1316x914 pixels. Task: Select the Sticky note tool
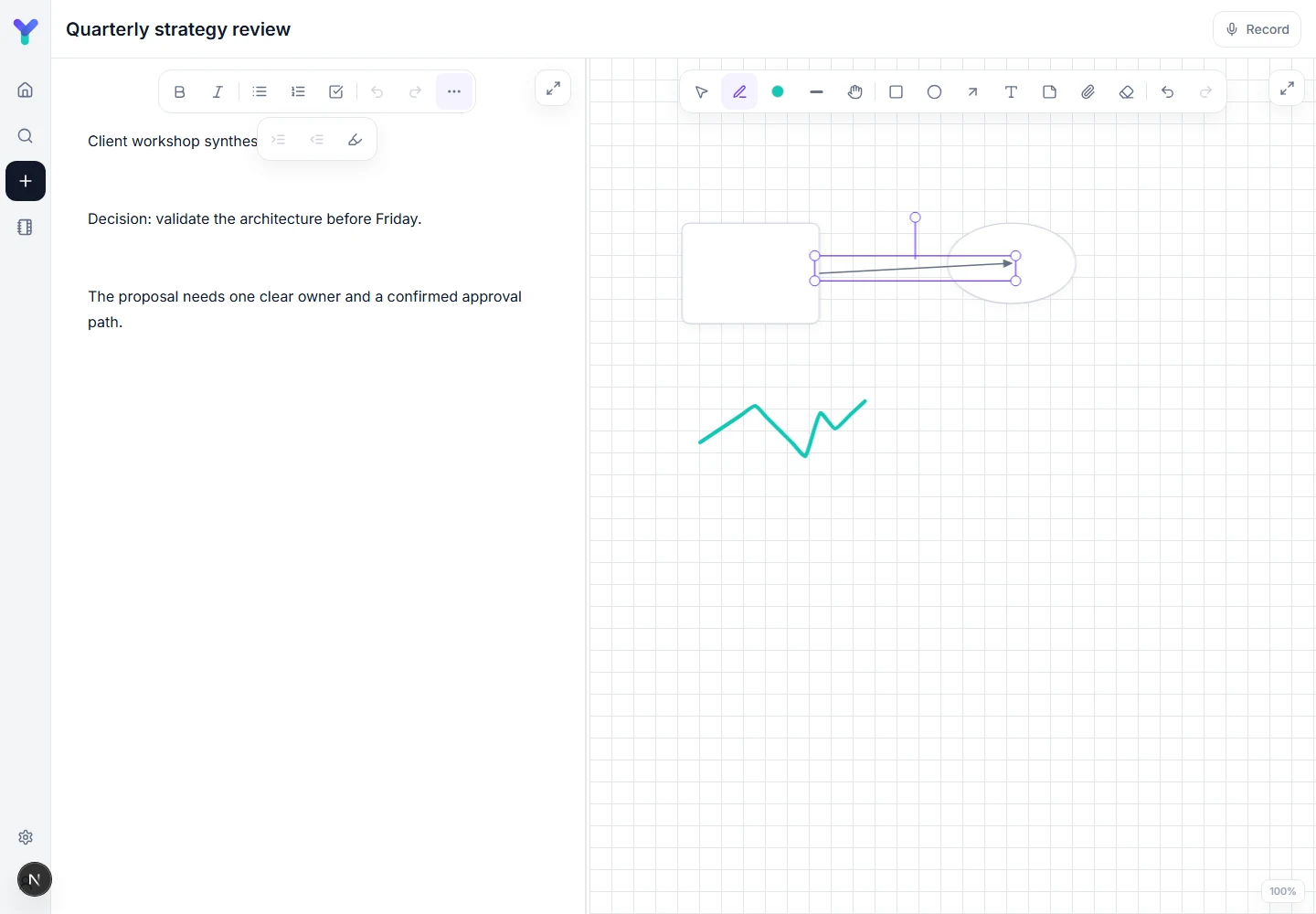pos(1049,91)
